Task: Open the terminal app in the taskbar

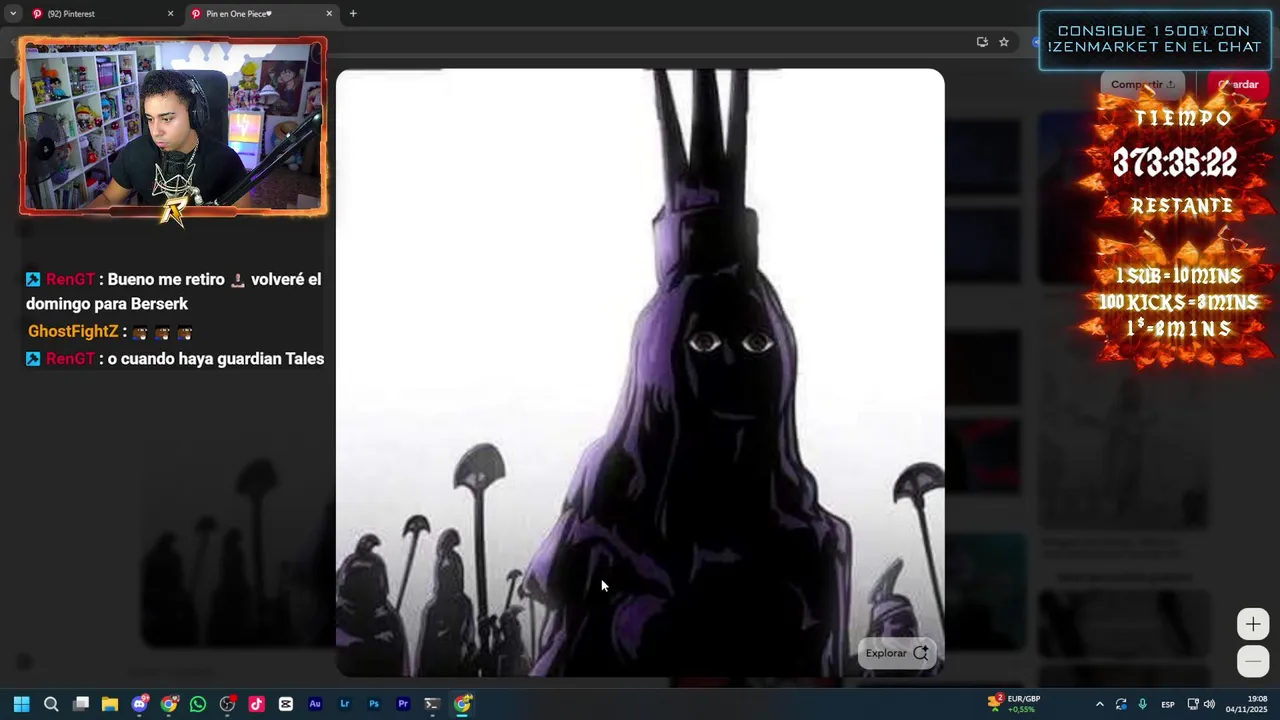Action: [432, 704]
